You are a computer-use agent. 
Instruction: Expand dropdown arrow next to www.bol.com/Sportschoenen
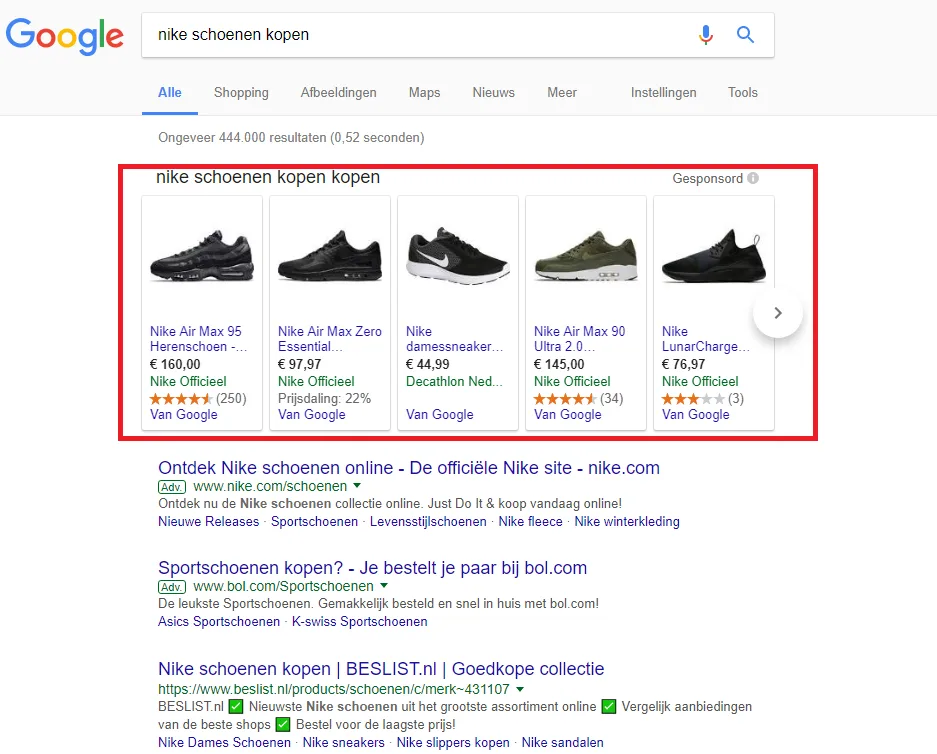tap(384, 585)
